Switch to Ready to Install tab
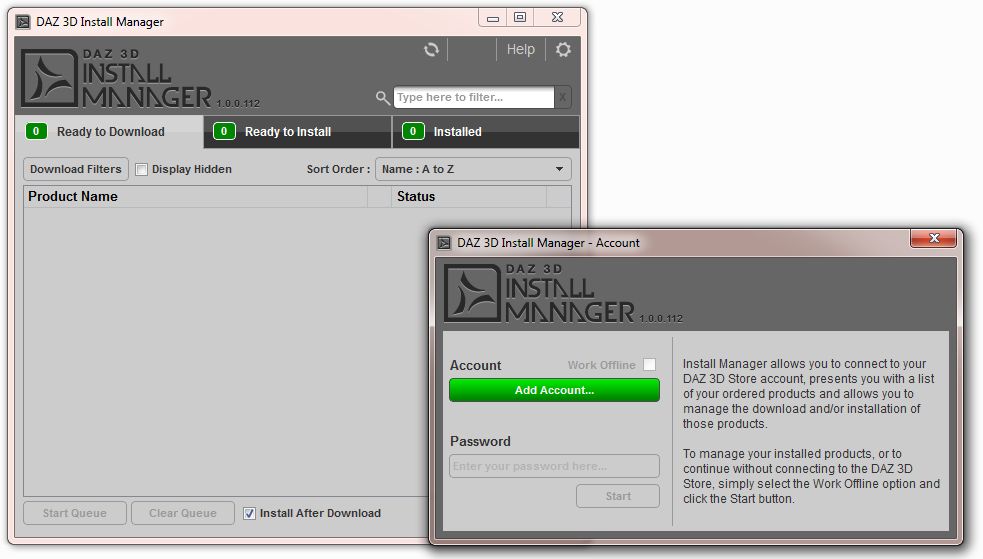Image resolution: width=983 pixels, height=559 pixels. pos(298,132)
